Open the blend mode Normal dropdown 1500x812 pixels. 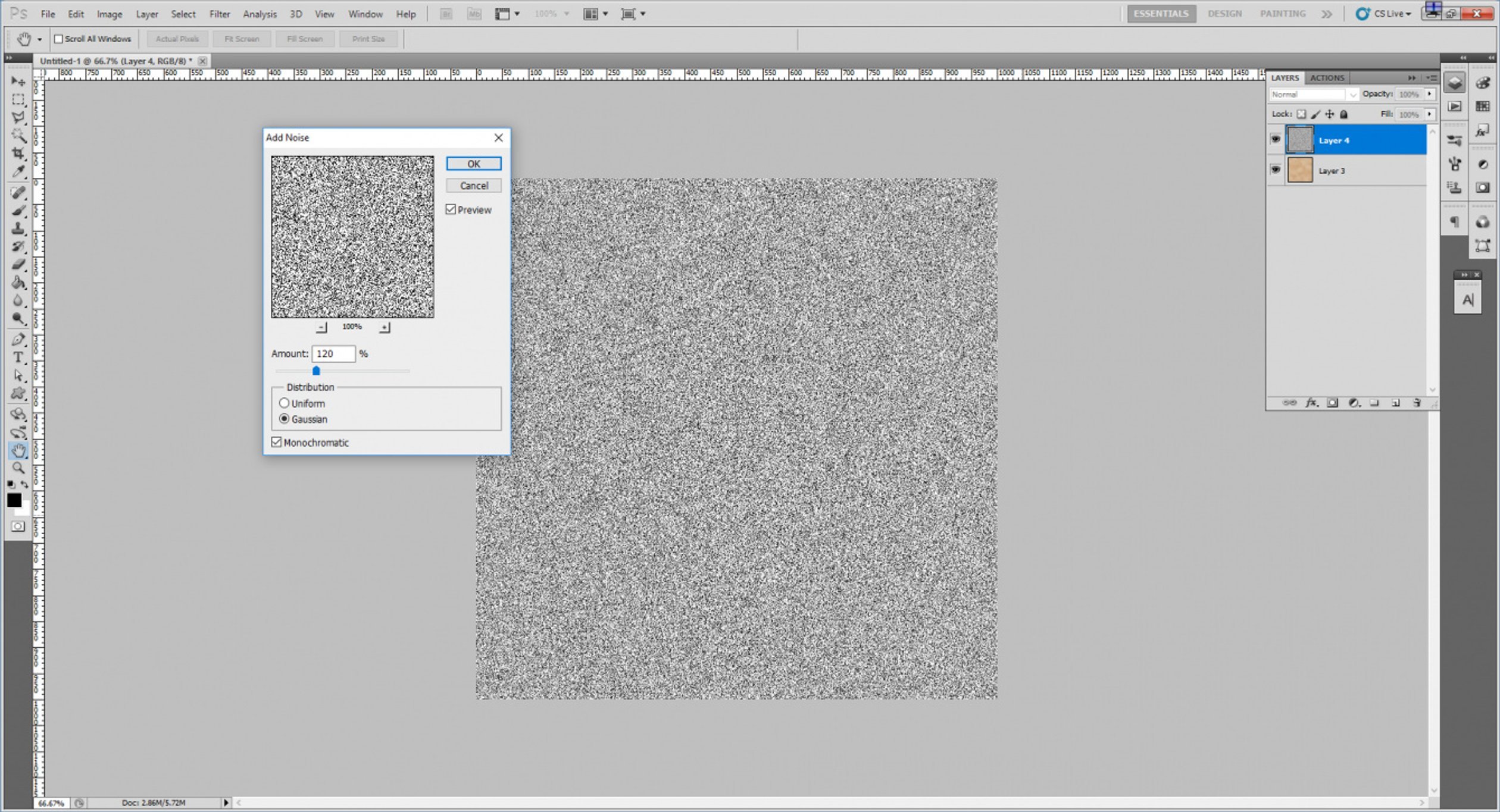tap(1314, 94)
